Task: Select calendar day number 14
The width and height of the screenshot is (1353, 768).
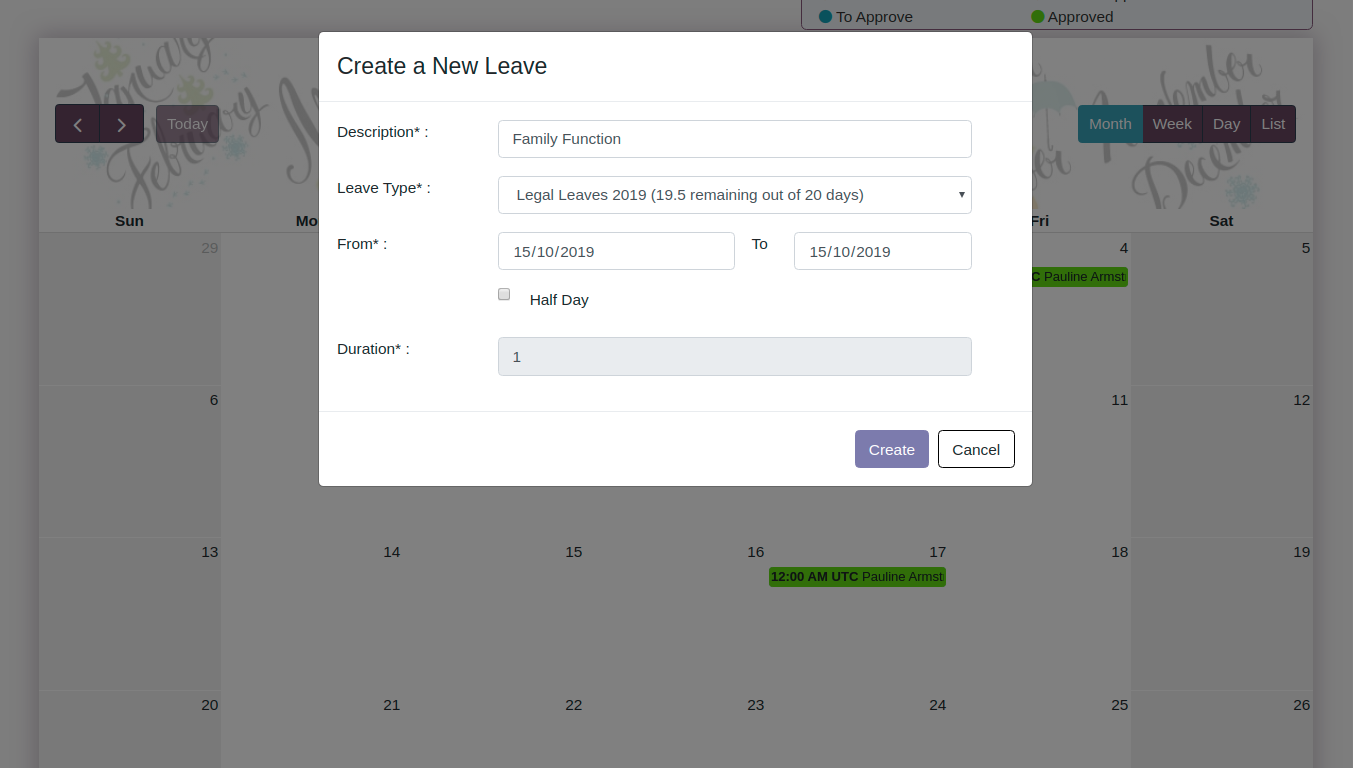Action: tap(391, 552)
